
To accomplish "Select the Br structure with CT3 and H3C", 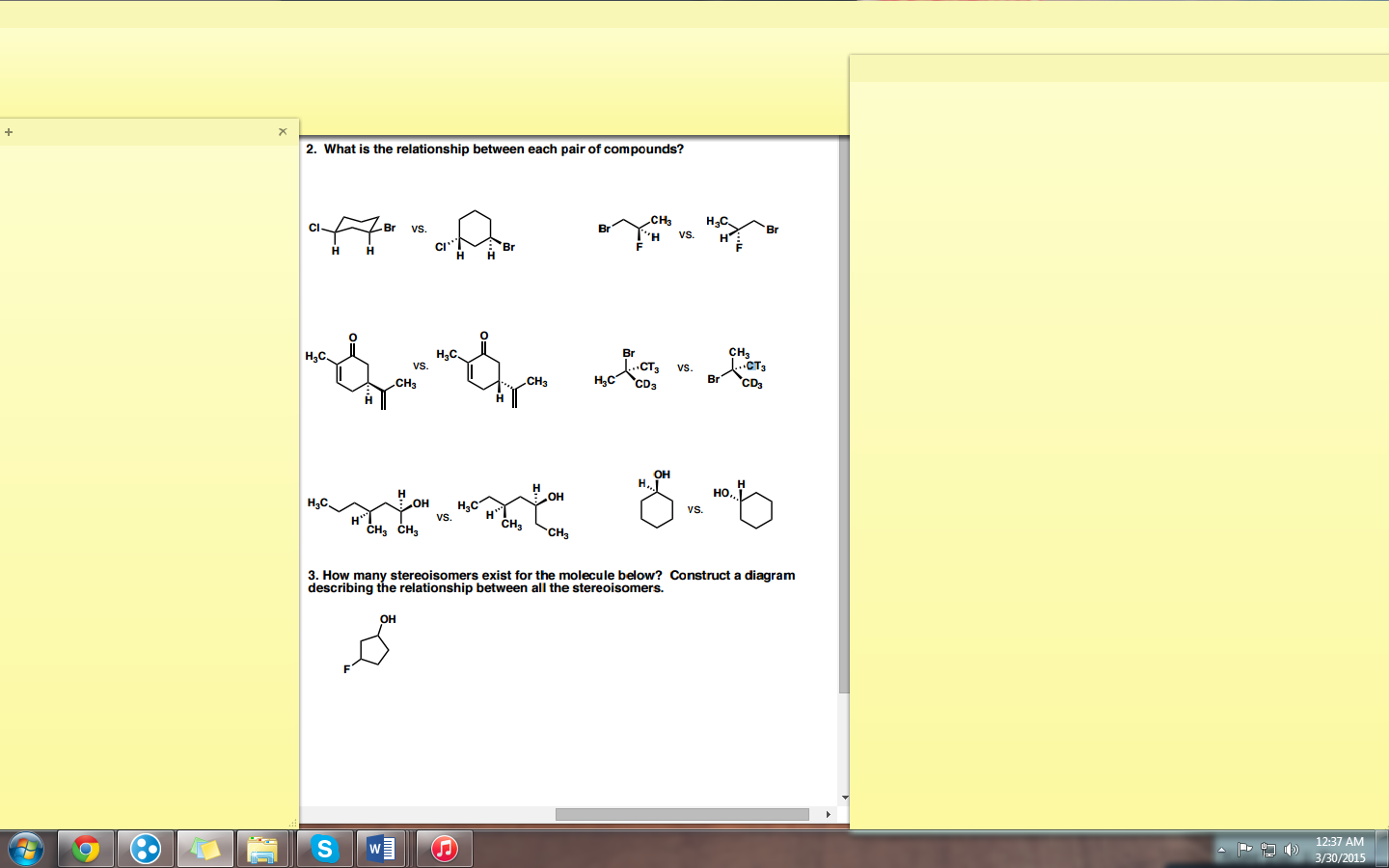I will [x=627, y=370].
